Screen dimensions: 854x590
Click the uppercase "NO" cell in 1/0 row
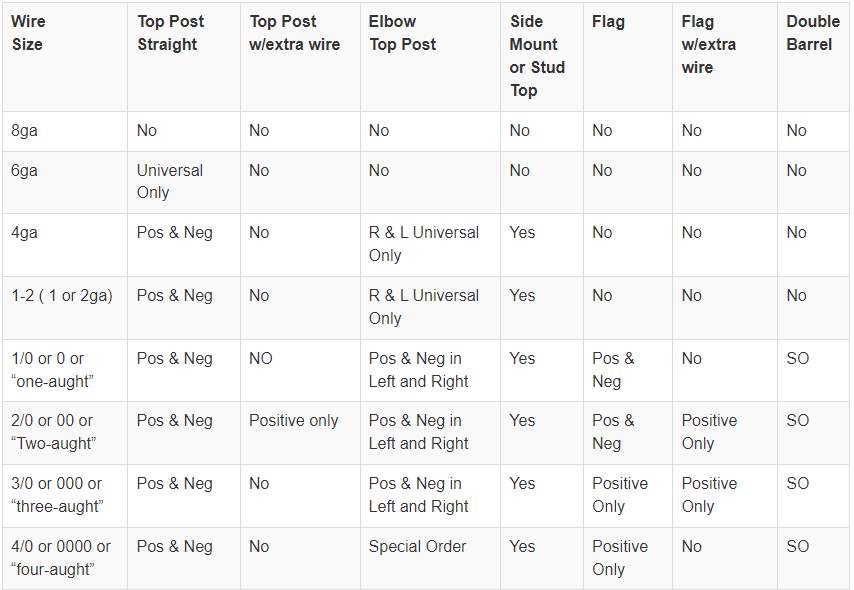point(261,358)
